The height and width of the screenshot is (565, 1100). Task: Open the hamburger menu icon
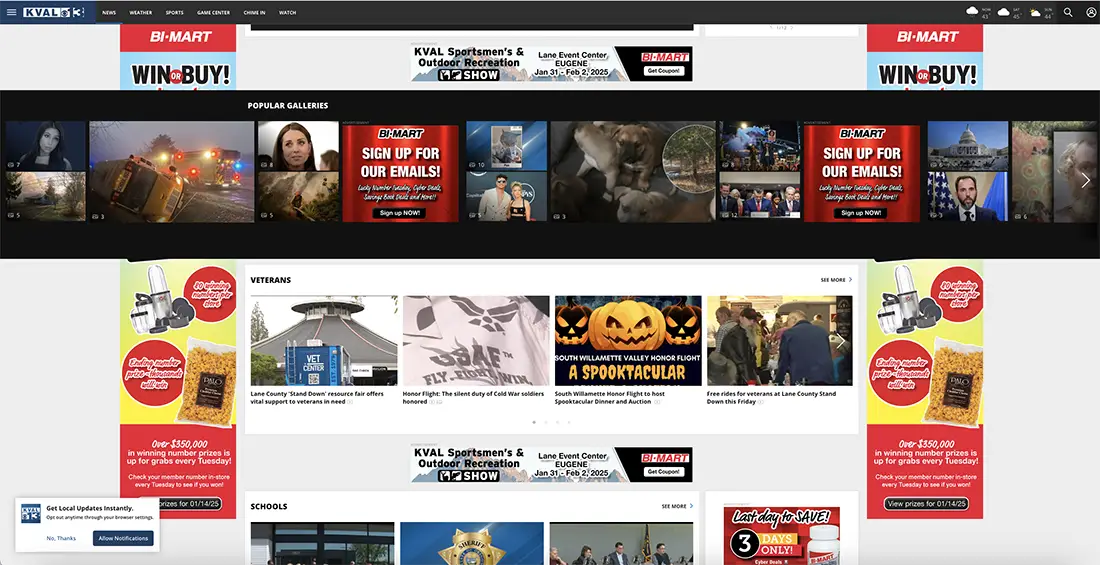[11, 12]
